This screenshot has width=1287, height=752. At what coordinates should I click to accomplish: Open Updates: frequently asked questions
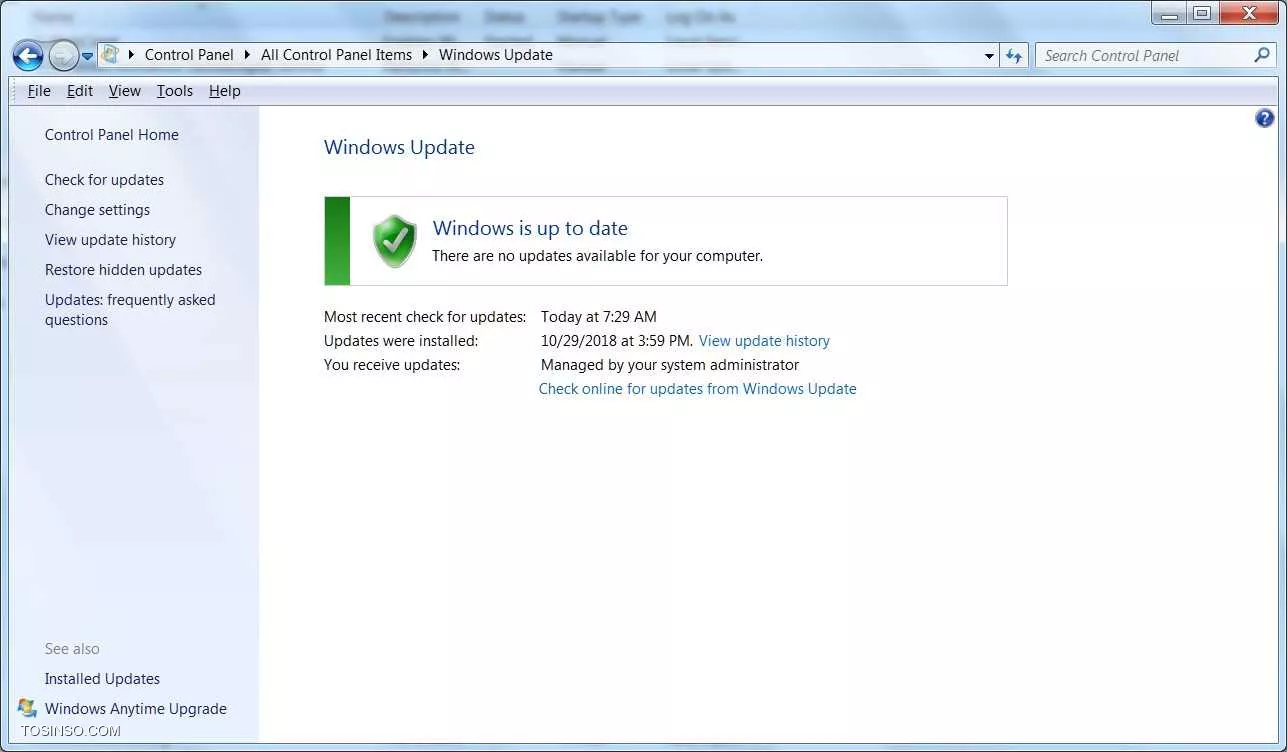point(130,310)
